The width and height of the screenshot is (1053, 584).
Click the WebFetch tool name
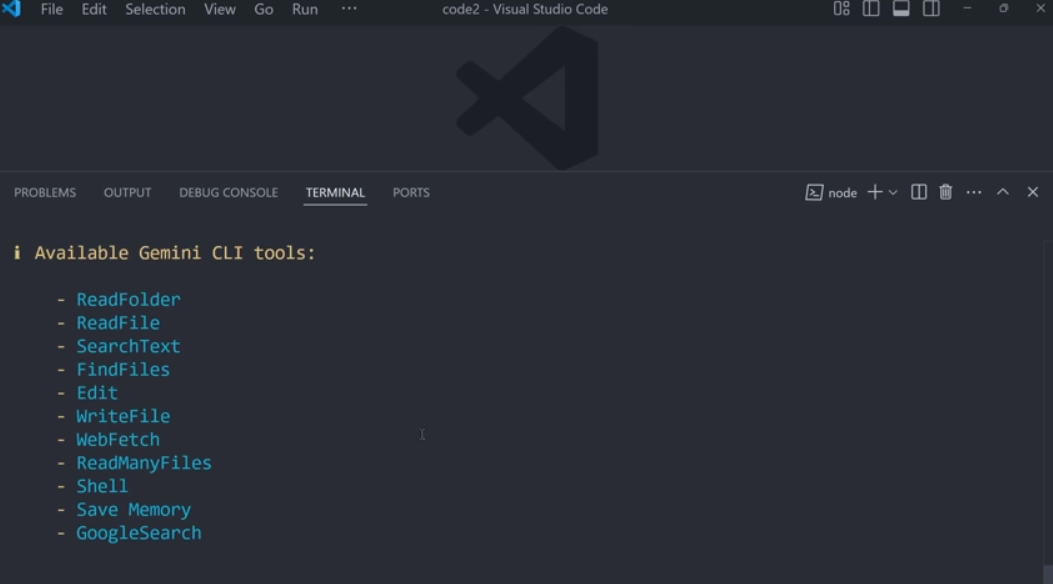click(118, 440)
